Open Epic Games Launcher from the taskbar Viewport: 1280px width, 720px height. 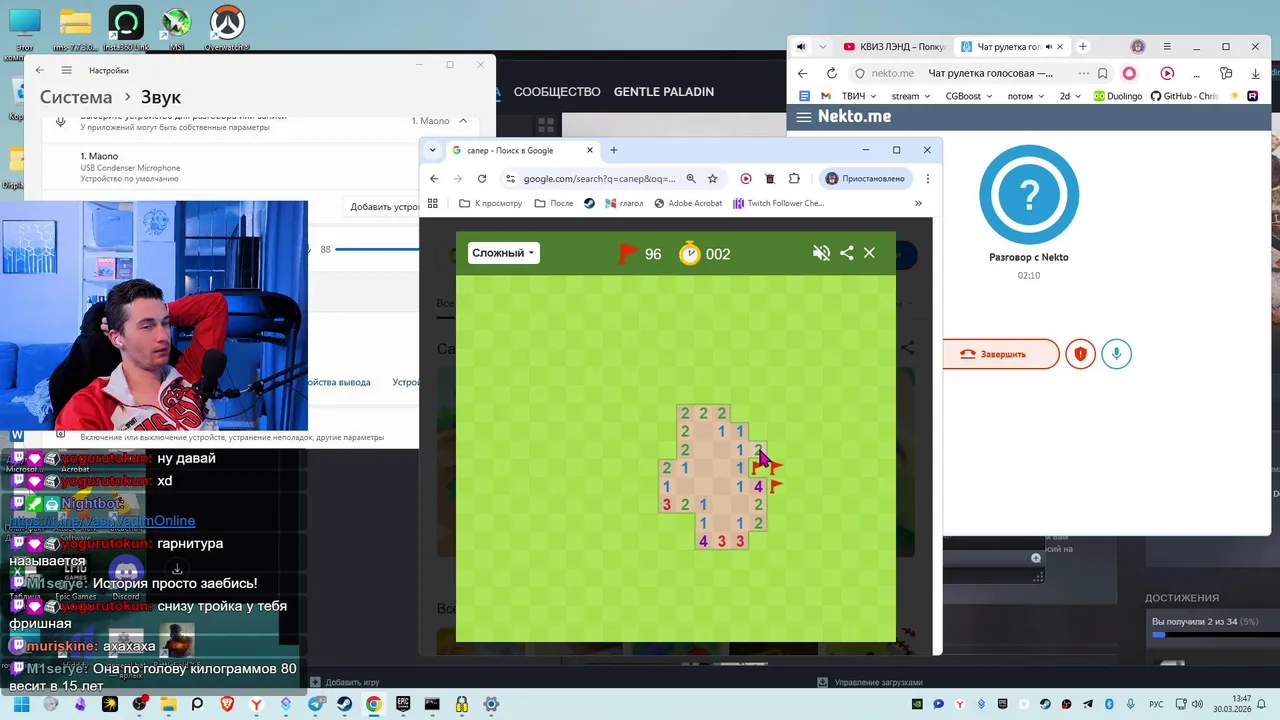[x=403, y=704]
